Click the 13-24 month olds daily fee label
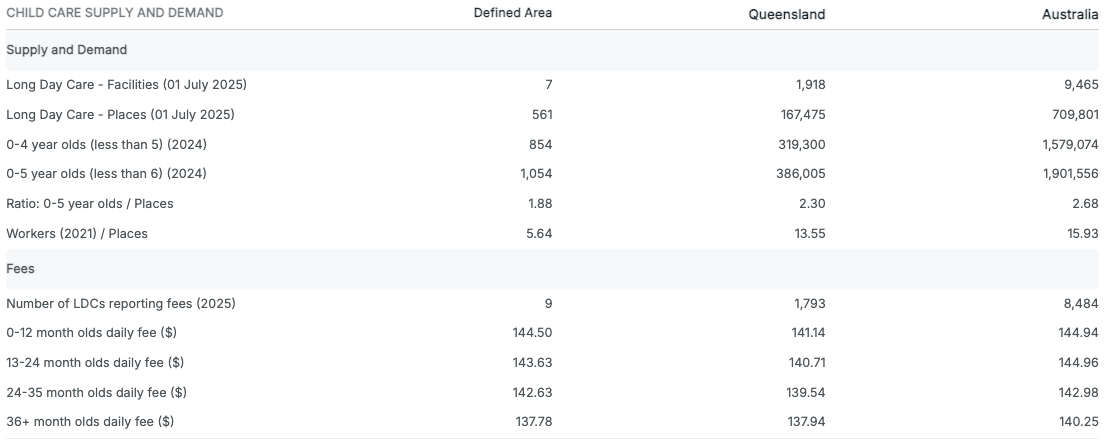The image size is (1110, 446). pos(95,362)
